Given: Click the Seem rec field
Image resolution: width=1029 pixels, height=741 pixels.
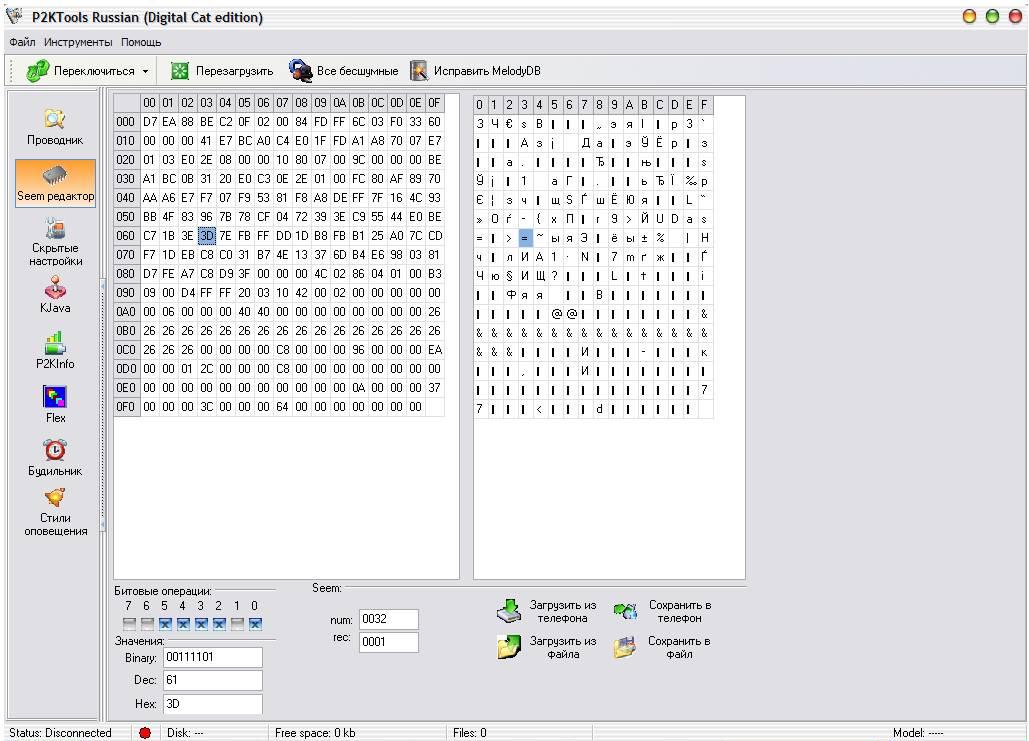Looking at the screenshot, I should coord(388,642).
